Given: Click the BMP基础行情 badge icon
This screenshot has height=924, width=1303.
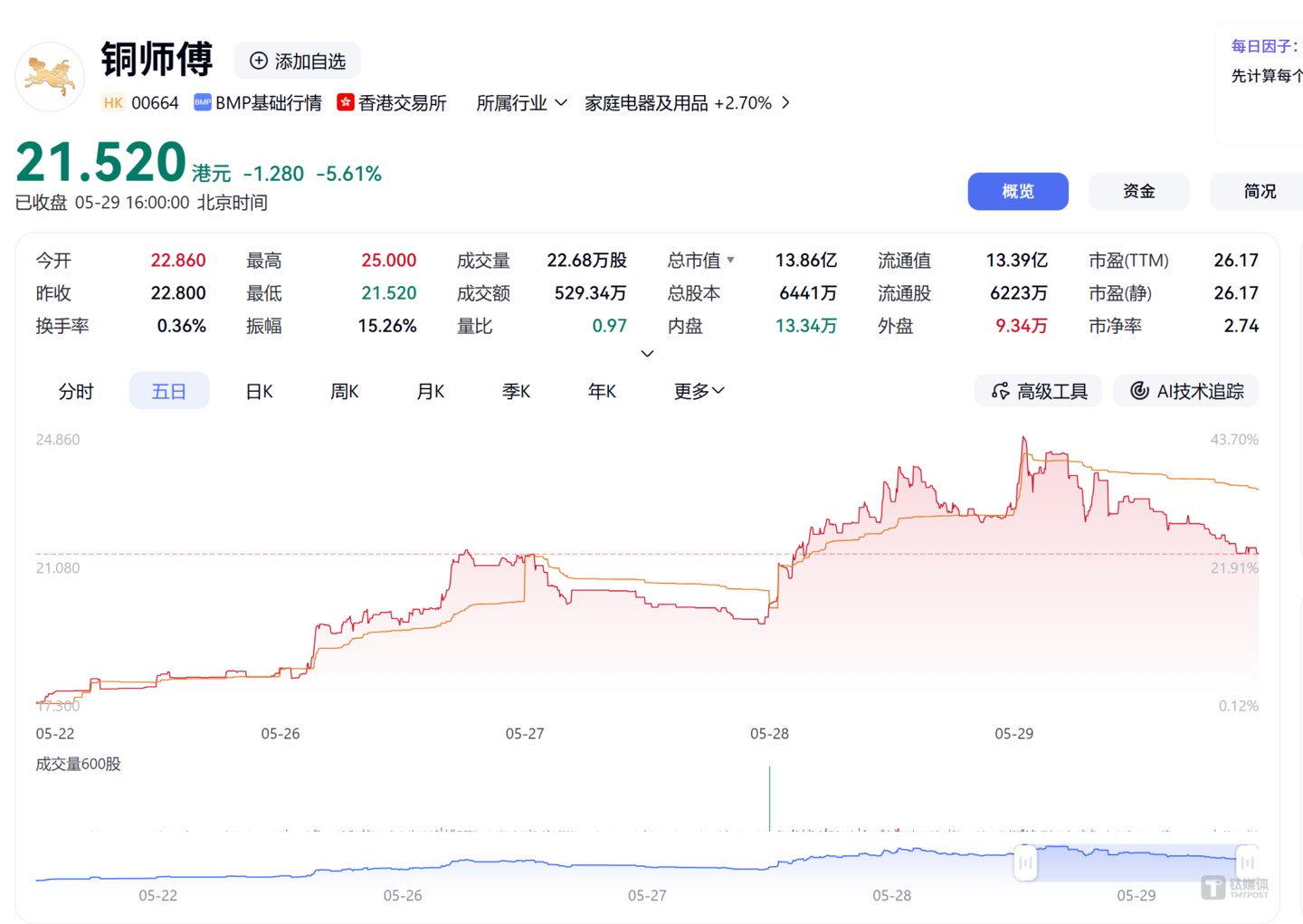Looking at the screenshot, I should [x=203, y=103].
